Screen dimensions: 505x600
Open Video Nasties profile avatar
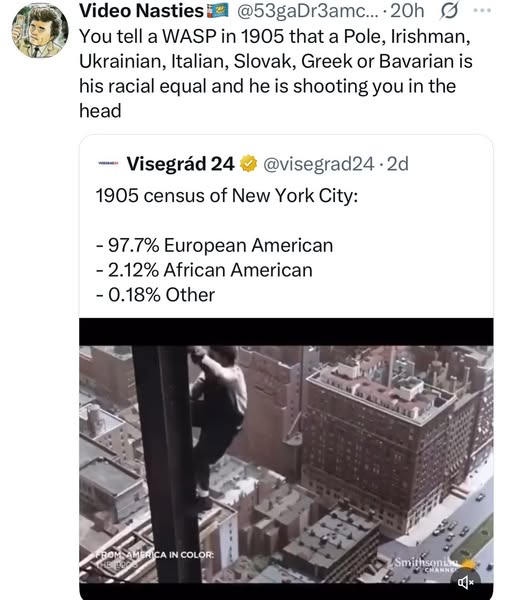(40, 30)
